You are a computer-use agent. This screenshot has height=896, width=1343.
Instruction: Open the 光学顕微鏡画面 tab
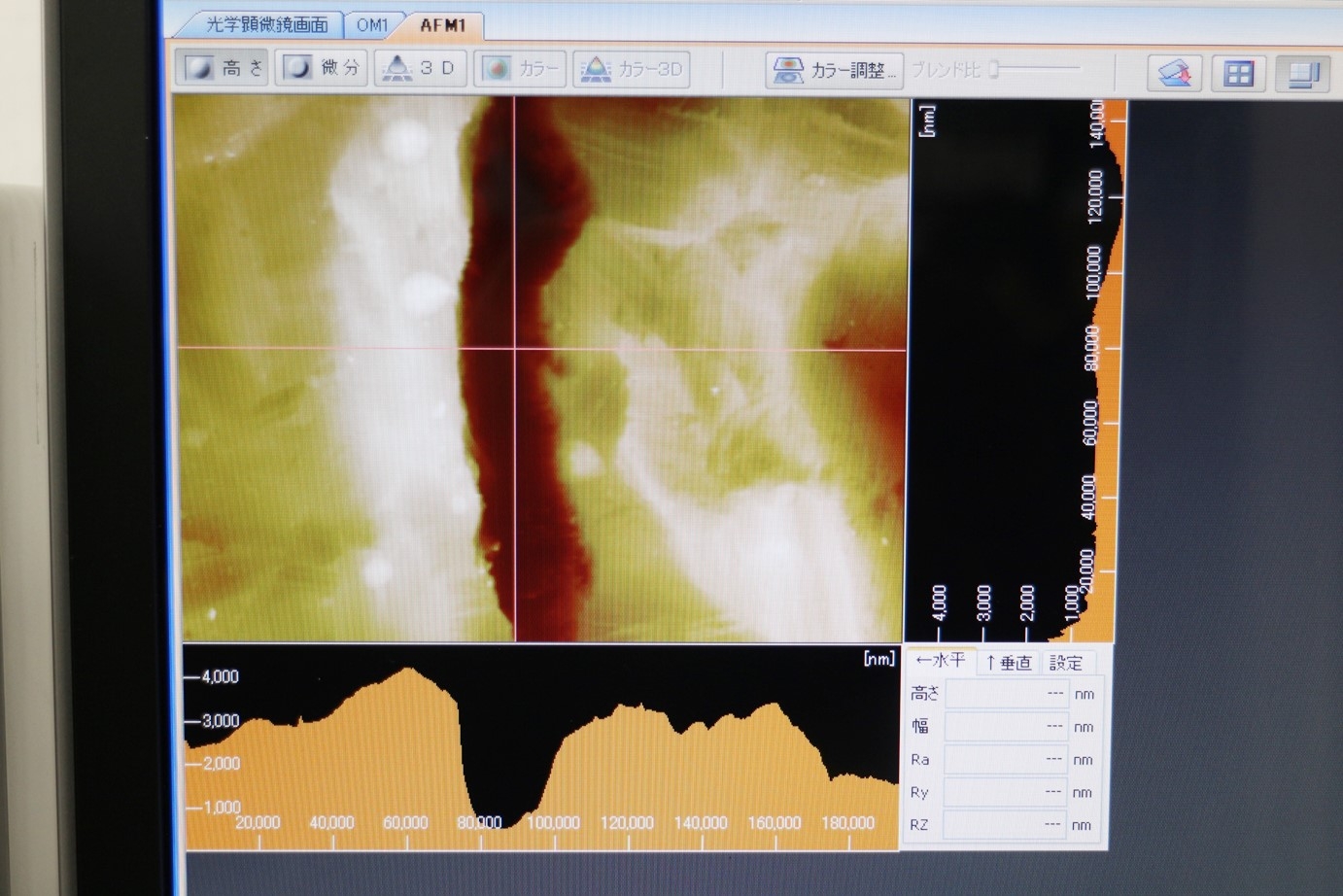point(265,24)
